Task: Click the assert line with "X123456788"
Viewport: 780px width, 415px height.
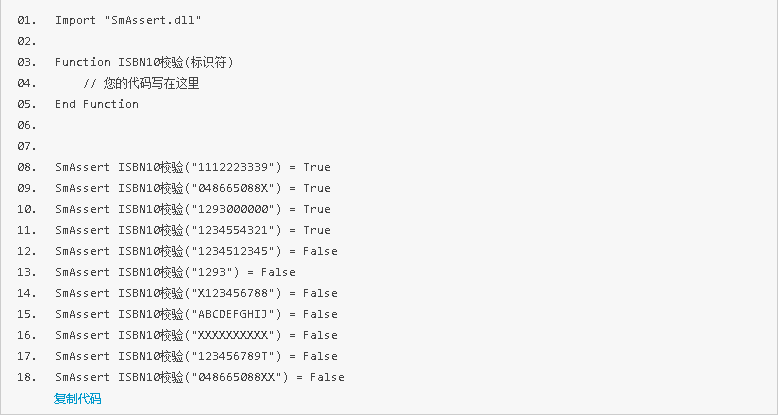Action: [x=196, y=293]
